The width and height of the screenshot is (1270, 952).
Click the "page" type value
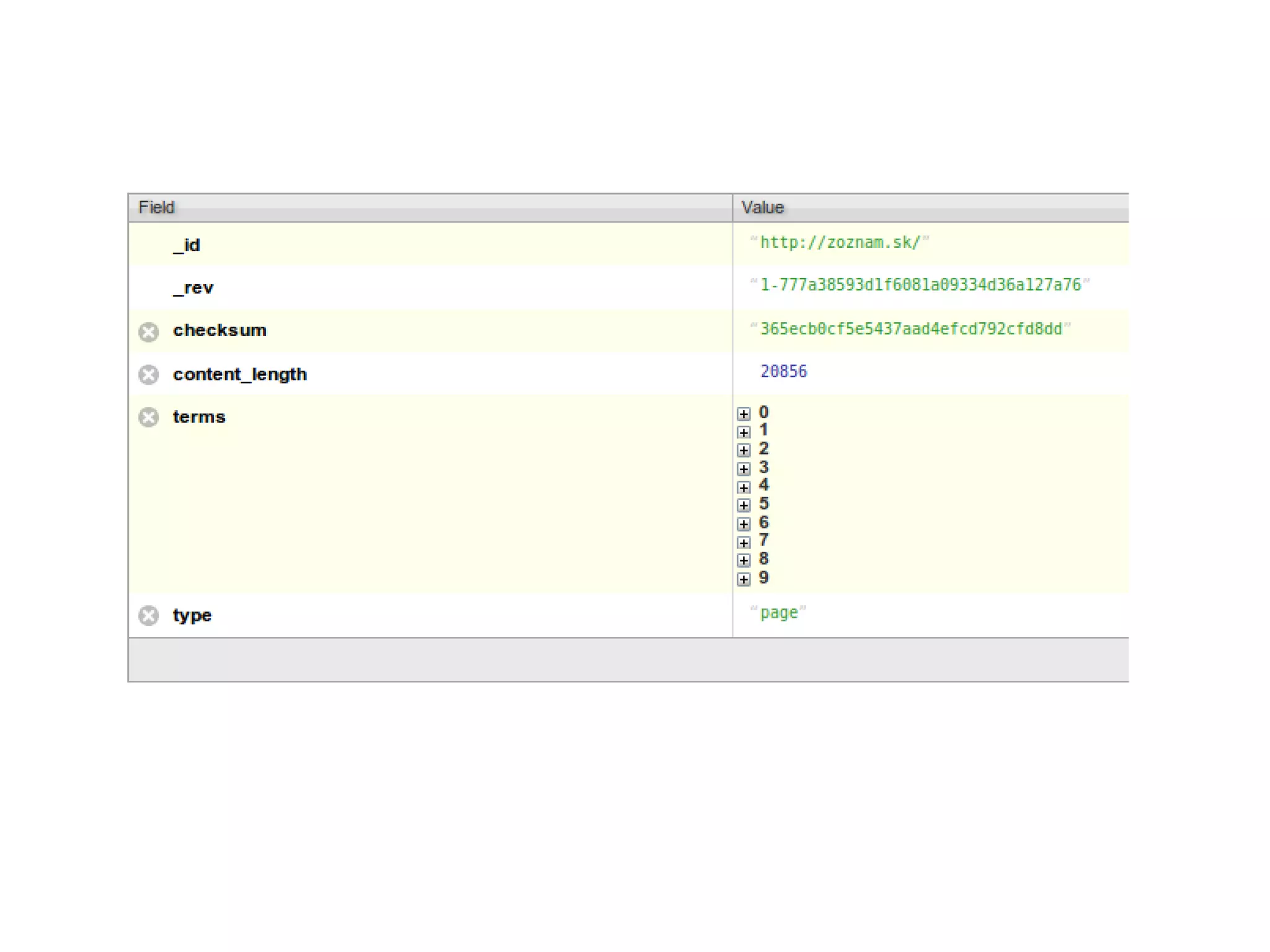(x=778, y=613)
